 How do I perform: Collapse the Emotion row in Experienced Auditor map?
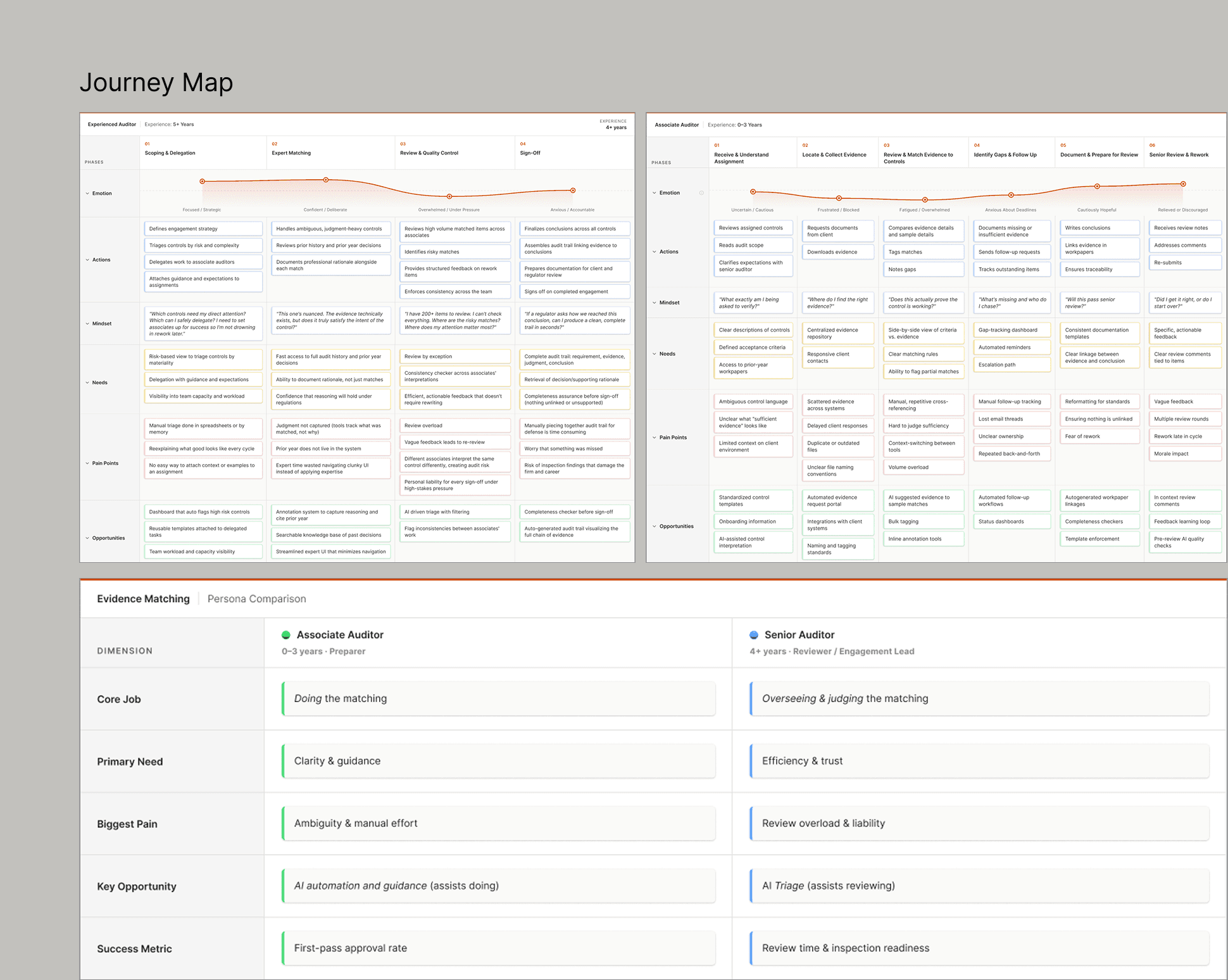pos(87,194)
